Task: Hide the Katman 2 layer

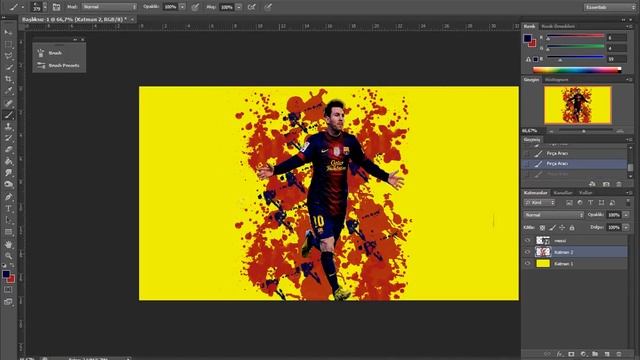Action: click(x=527, y=252)
